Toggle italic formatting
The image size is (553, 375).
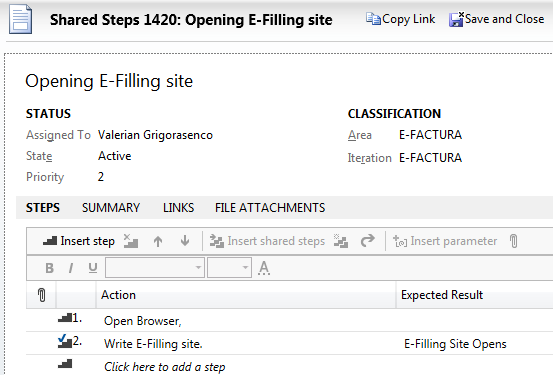click(71, 268)
